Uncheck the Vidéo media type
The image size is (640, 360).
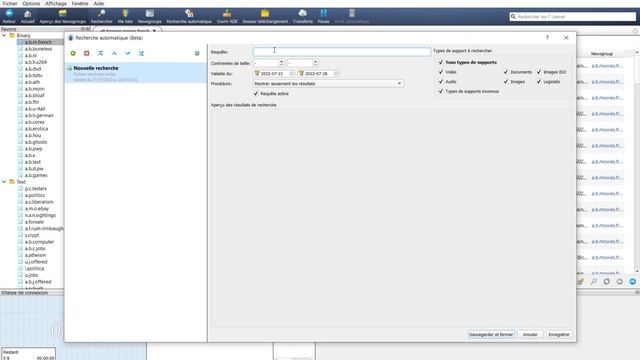pyautogui.click(x=441, y=72)
